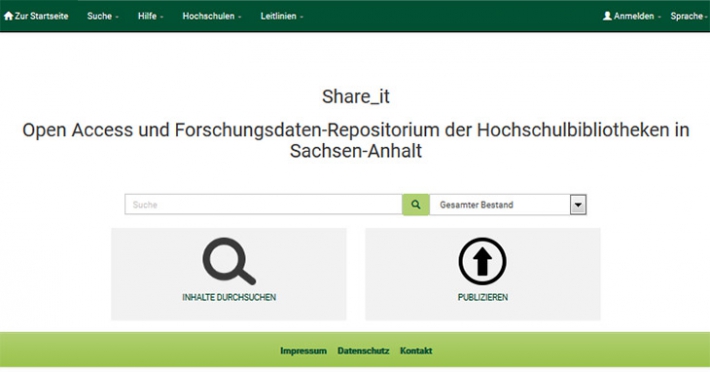Open the Hilfe menu
This screenshot has height=372, width=710.
[x=150, y=16]
